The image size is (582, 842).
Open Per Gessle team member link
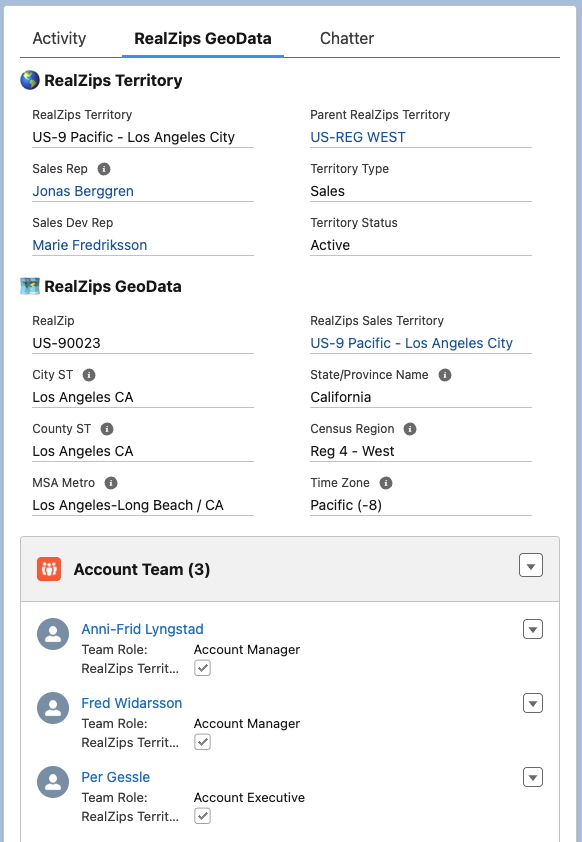point(115,777)
